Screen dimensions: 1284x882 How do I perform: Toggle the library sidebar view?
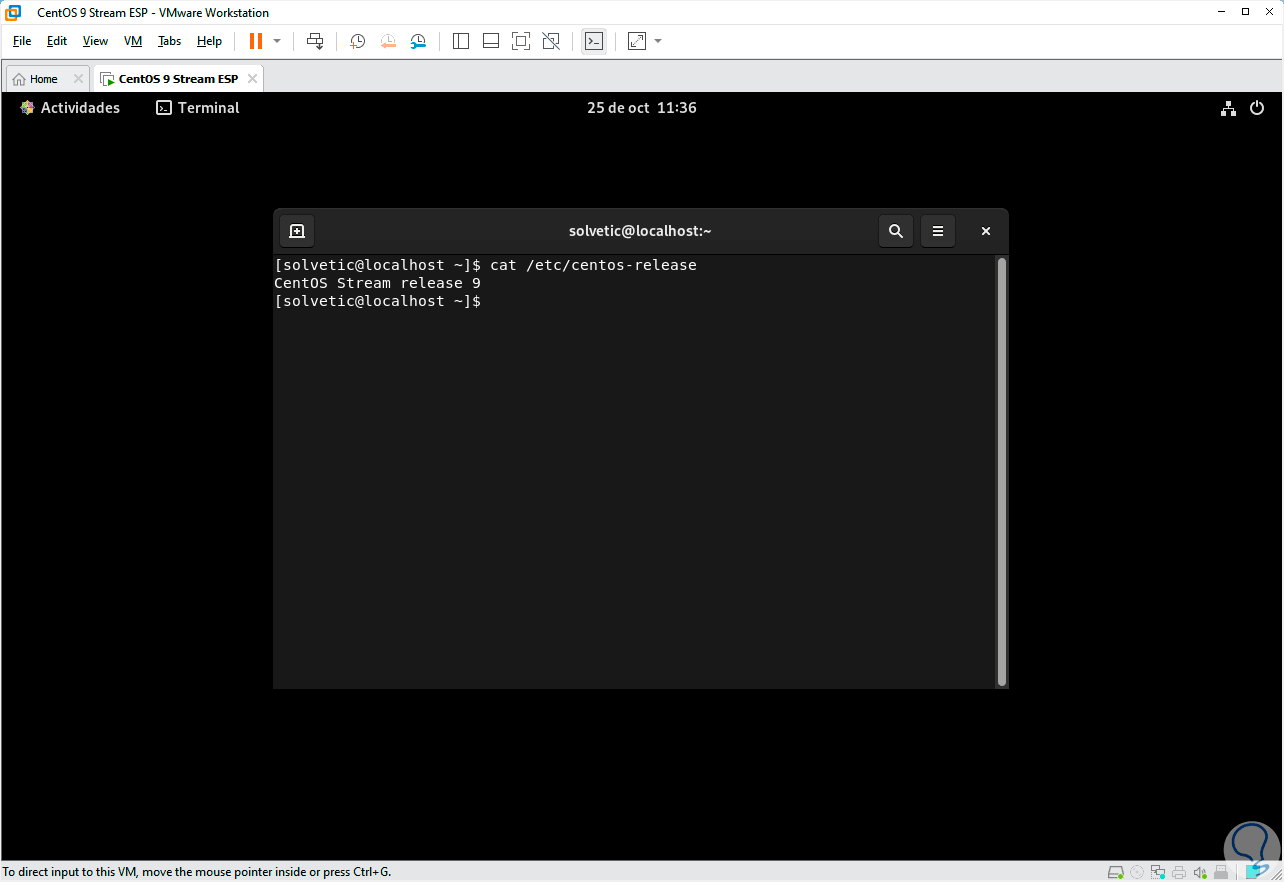[x=461, y=41]
